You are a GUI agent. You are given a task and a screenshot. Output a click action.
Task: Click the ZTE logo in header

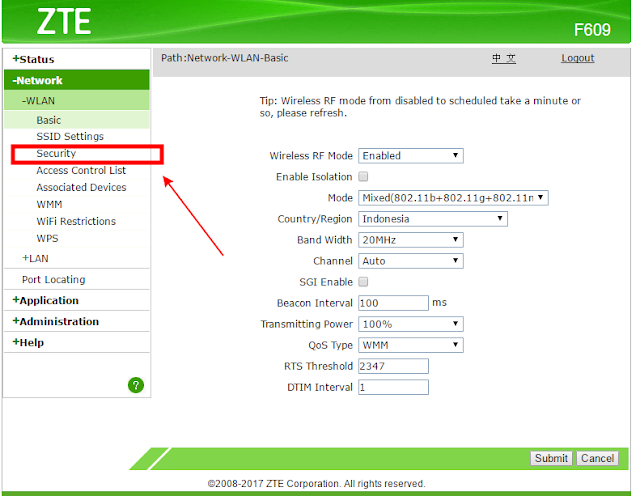(x=64, y=22)
